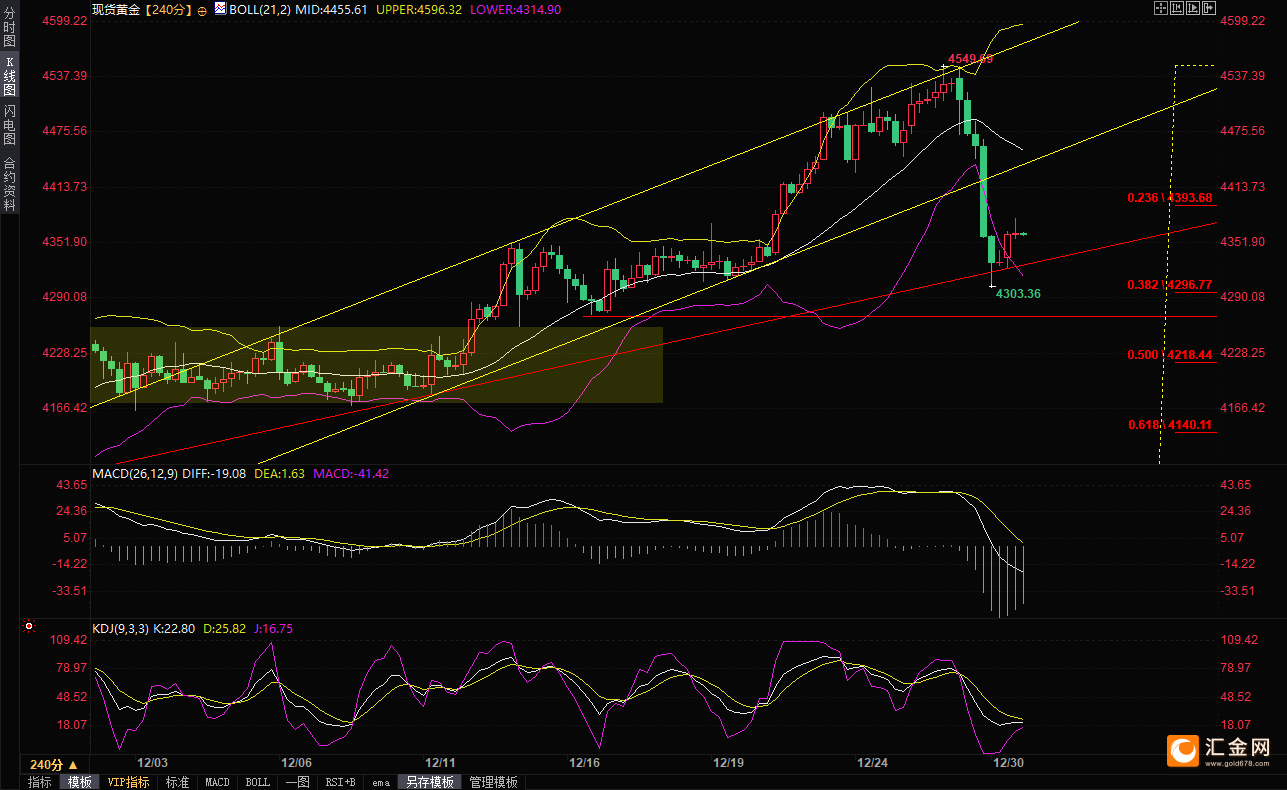Open the BOLL indicator chart icon
Viewport: 1287px width, 790px height.
[220, 8]
